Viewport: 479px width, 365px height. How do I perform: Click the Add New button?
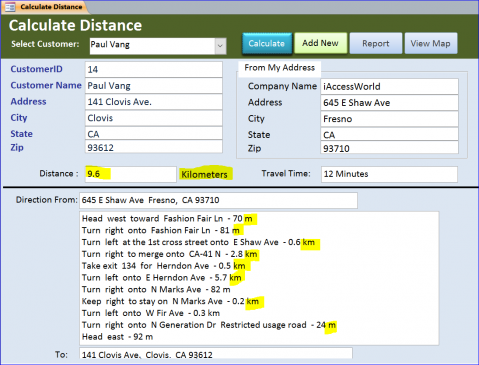320,43
